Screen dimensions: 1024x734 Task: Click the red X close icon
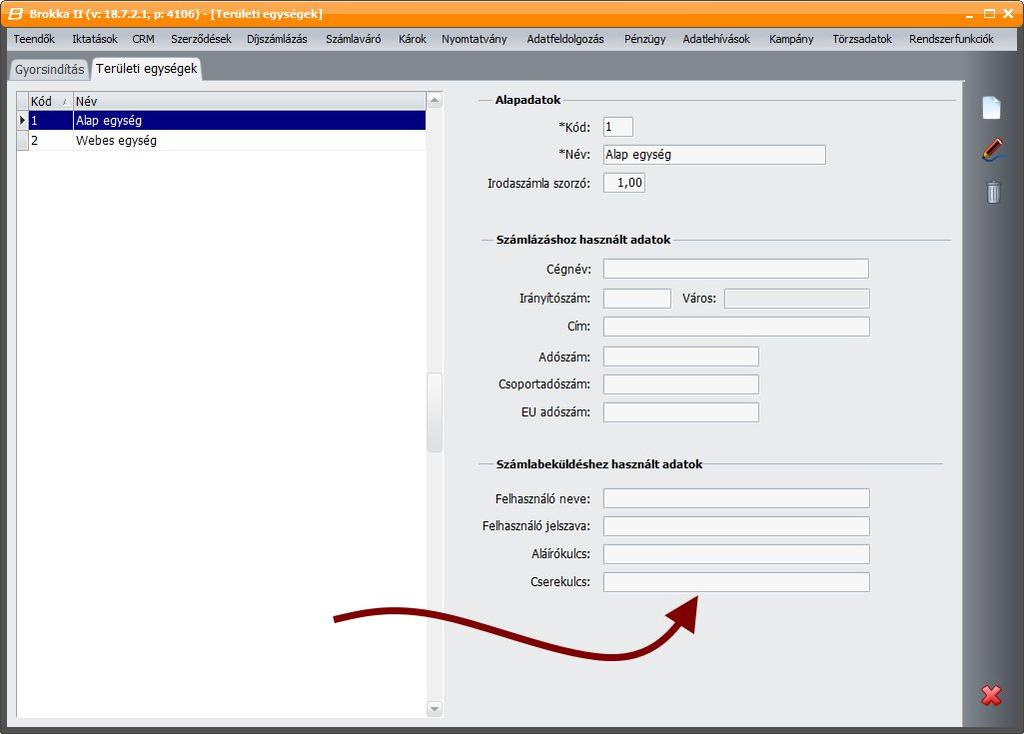pos(991,695)
